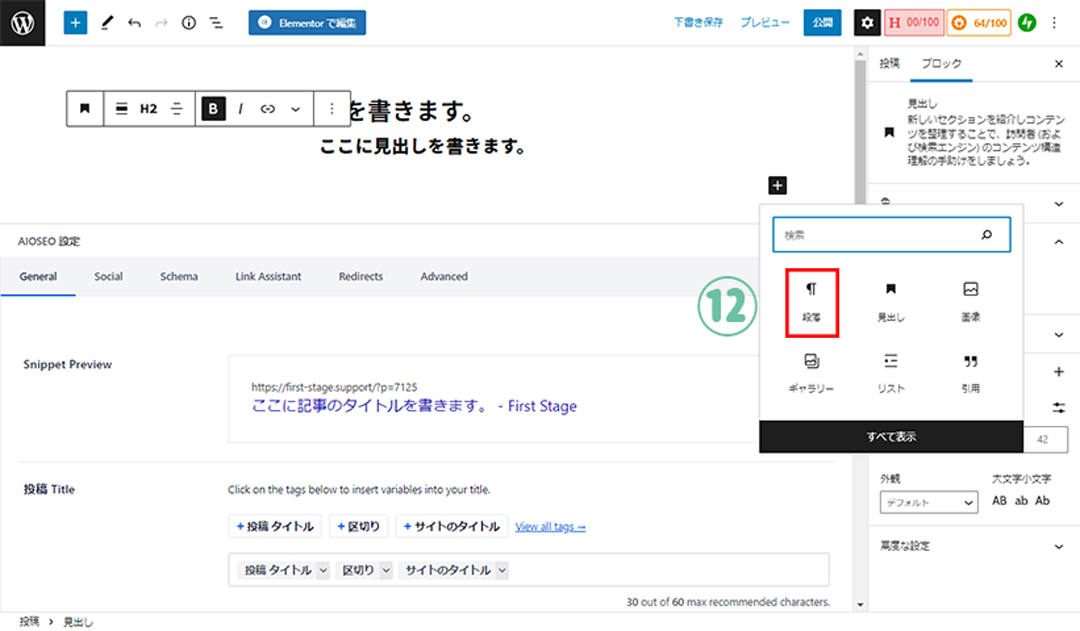Toggle the settings gear icon
This screenshot has height=631, width=1080.
(867, 22)
